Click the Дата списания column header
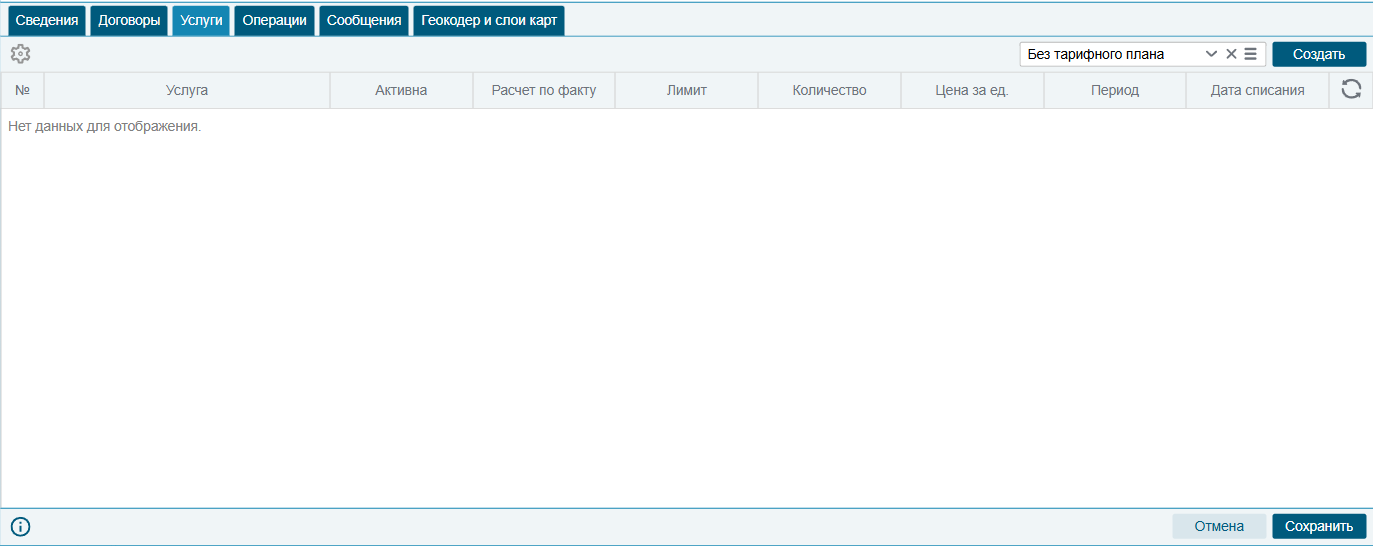Image resolution: width=1373 pixels, height=546 pixels. point(1257,90)
